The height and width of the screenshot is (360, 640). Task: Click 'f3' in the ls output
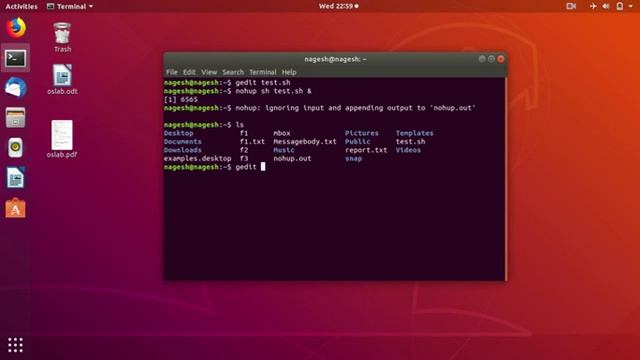pos(244,158)
